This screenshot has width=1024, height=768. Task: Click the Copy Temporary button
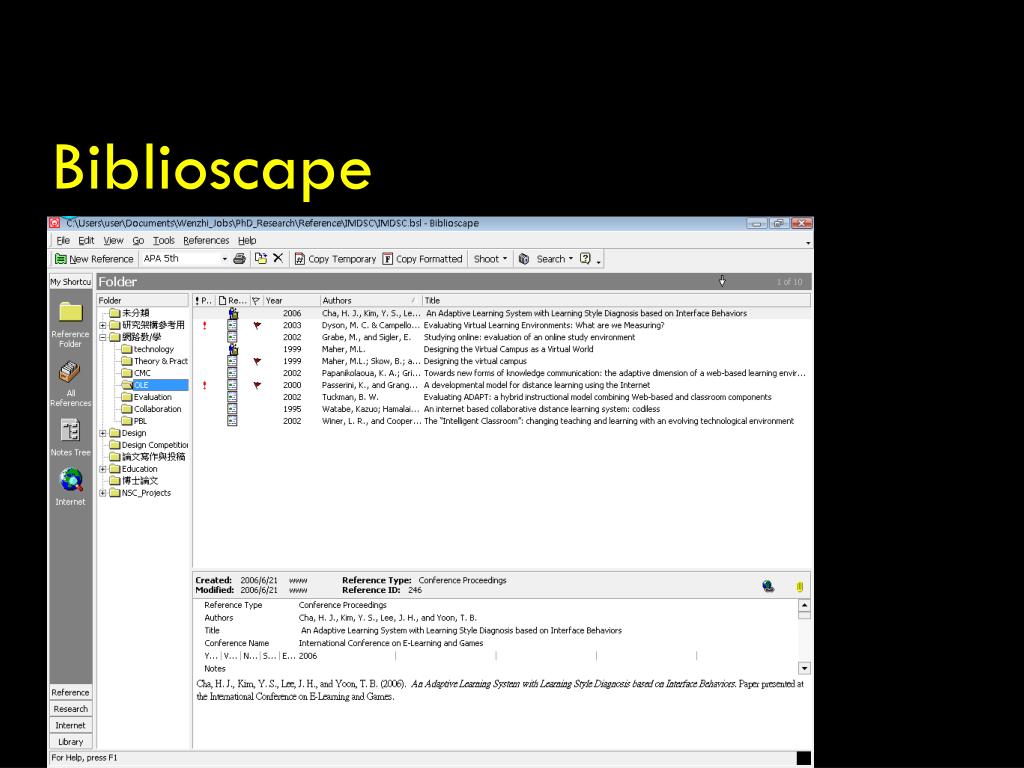tap(335, 259)
